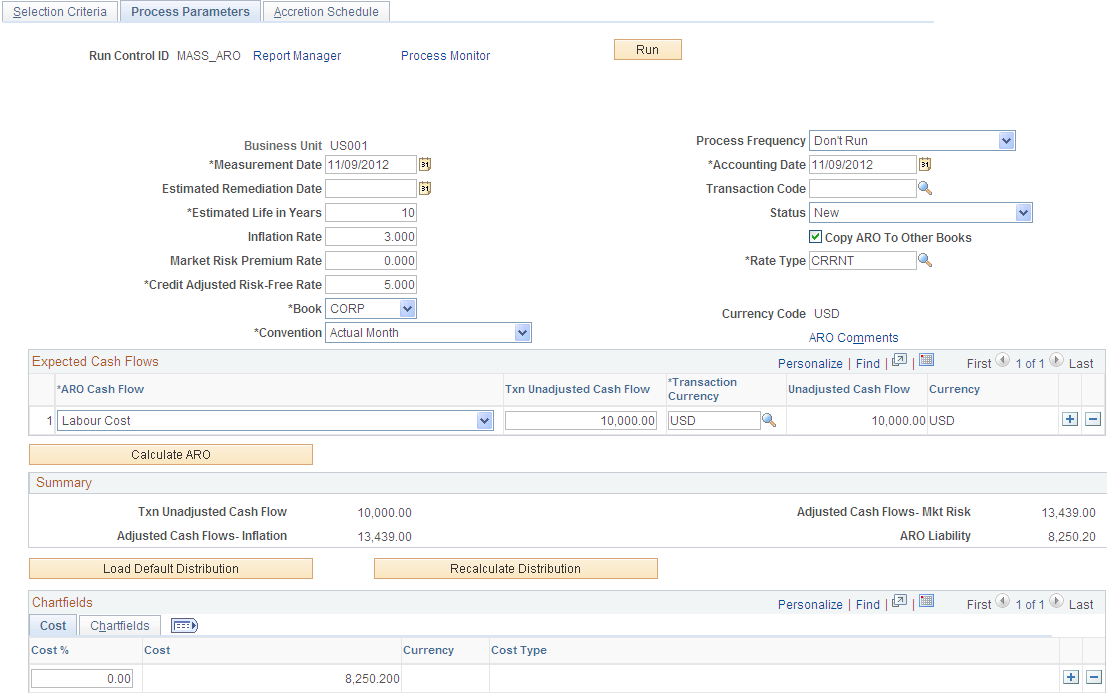
Task: Switch to Accretion Schedule tab
Action: 326,12
